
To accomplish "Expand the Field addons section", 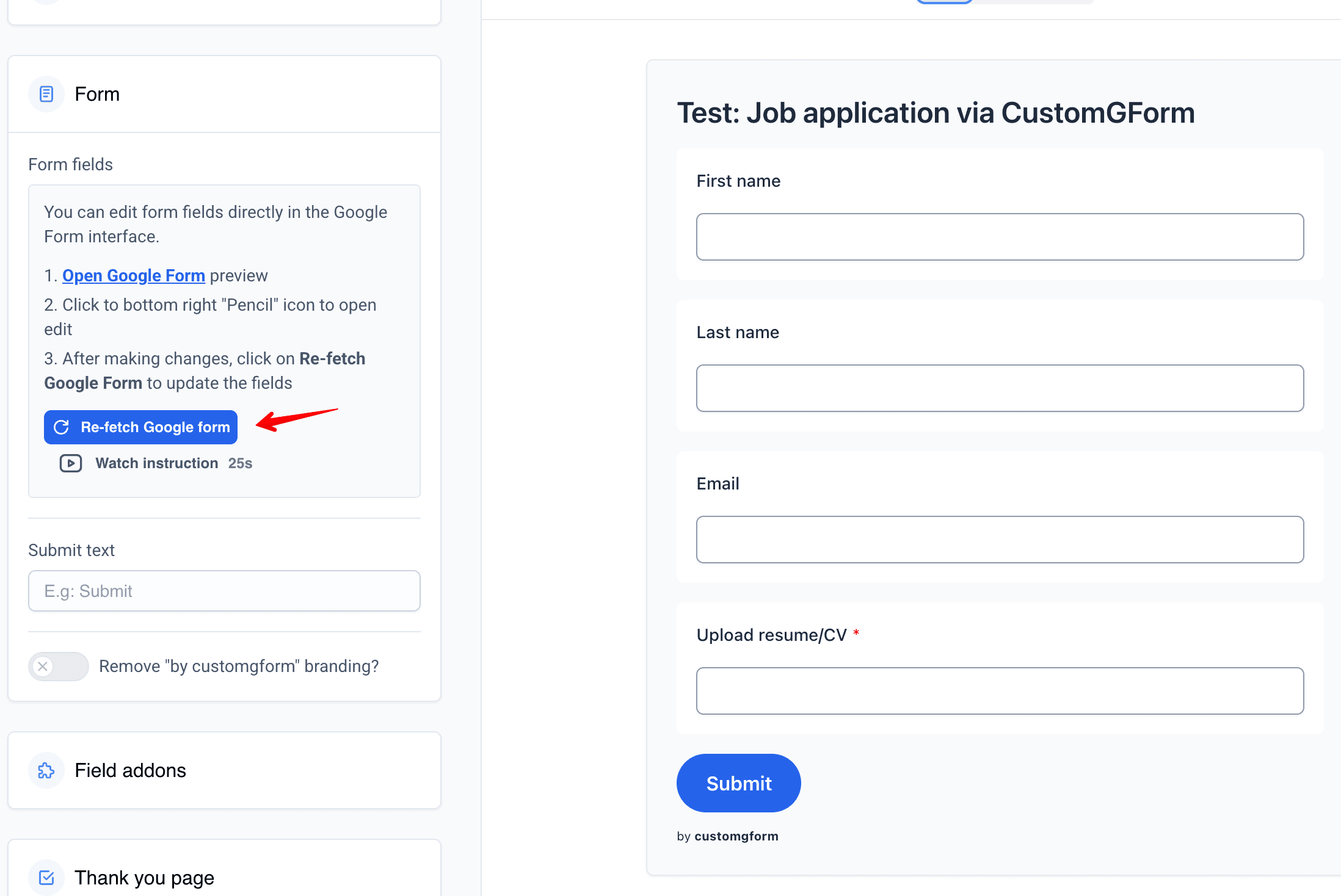I will tap(224, 770).
